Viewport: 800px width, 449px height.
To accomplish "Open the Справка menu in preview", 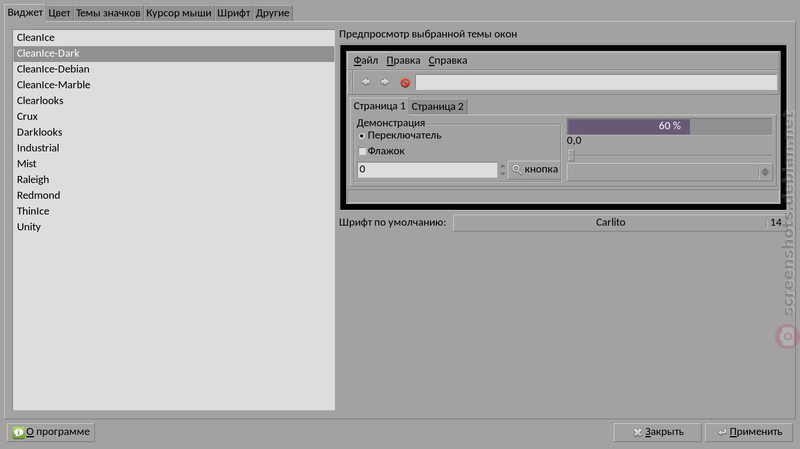I will 447,60.
